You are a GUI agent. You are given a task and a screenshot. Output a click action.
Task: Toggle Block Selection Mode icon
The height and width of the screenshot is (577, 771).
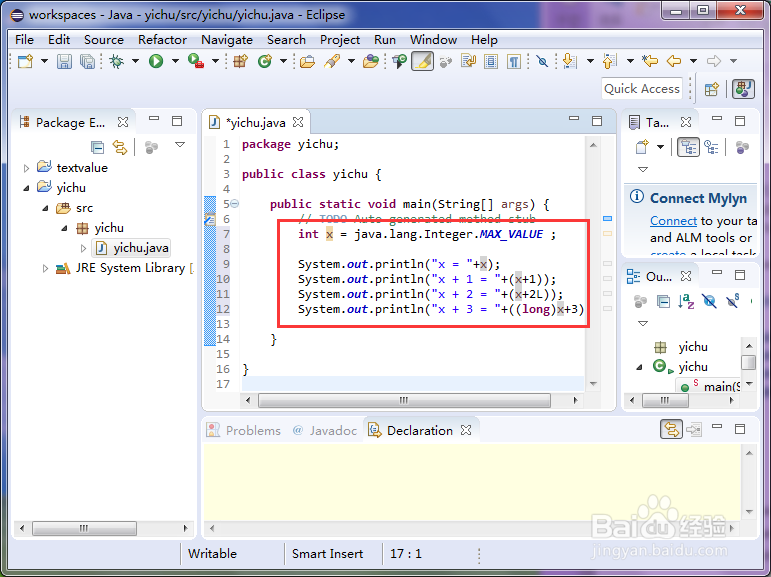(x=491, y=61)
